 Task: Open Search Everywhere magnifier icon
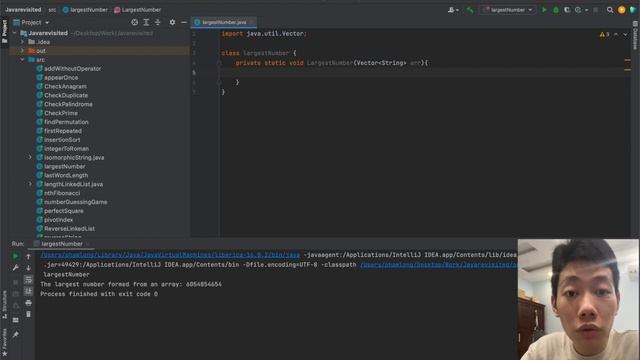tap(610, 10)
